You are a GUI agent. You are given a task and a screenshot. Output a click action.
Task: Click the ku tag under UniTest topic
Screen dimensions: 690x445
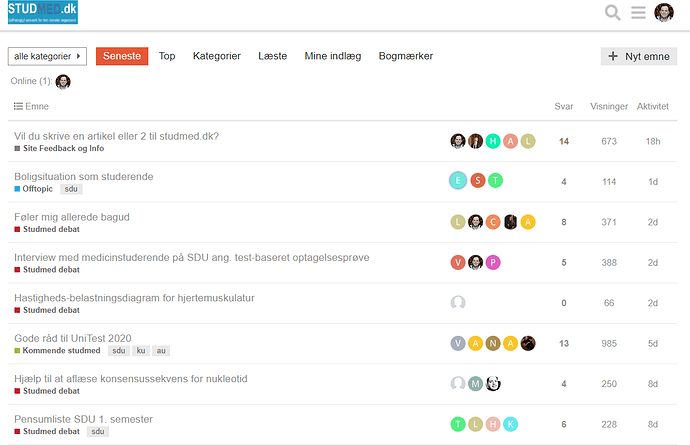pyautogui.click(x=141, y=351)
